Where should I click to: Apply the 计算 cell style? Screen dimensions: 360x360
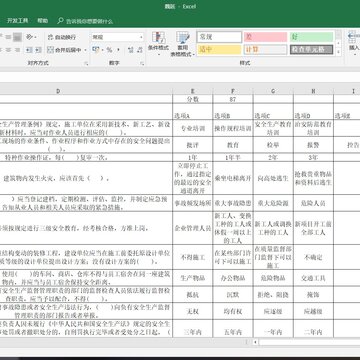(265, 50)
